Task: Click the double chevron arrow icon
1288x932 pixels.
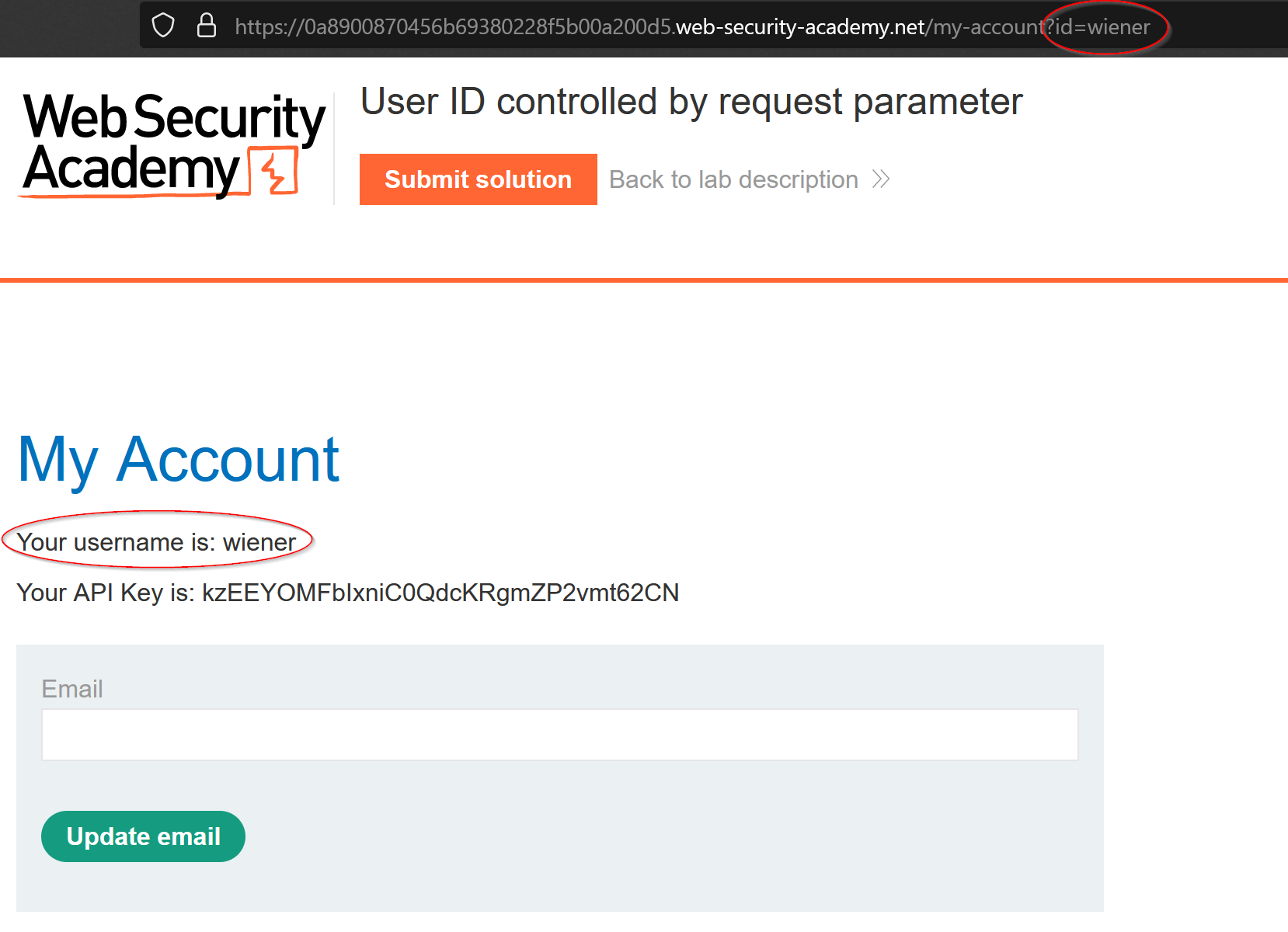Action: (x=880, y=179)
